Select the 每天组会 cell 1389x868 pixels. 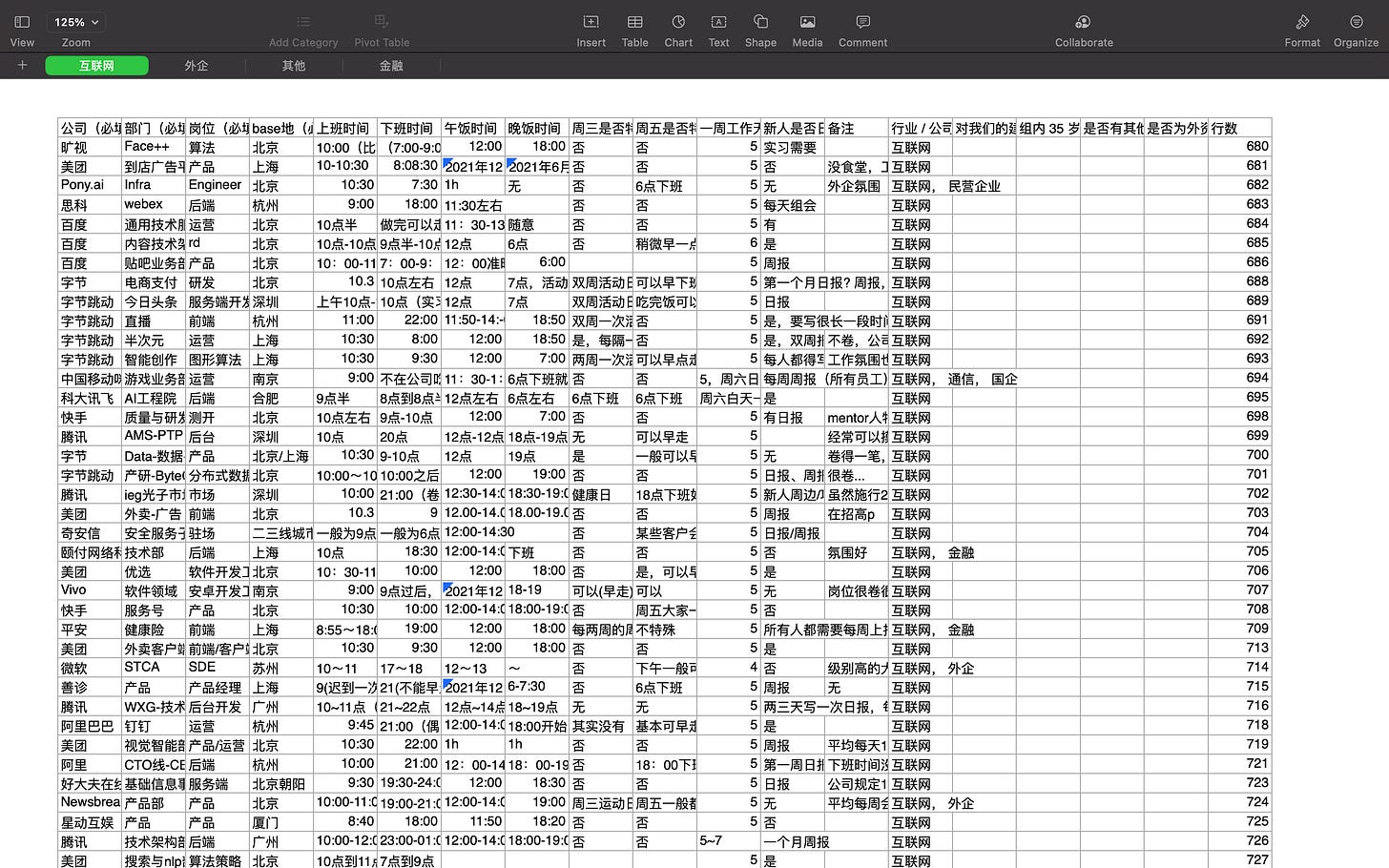point(793,205)
